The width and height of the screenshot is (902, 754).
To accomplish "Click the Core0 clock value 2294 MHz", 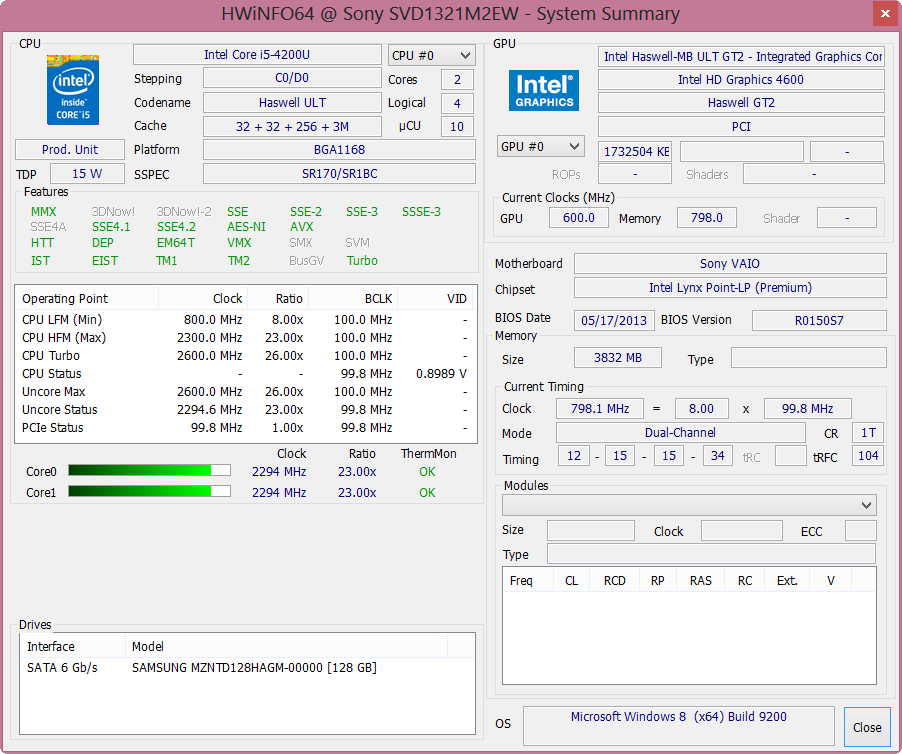I will click(279, 472).
